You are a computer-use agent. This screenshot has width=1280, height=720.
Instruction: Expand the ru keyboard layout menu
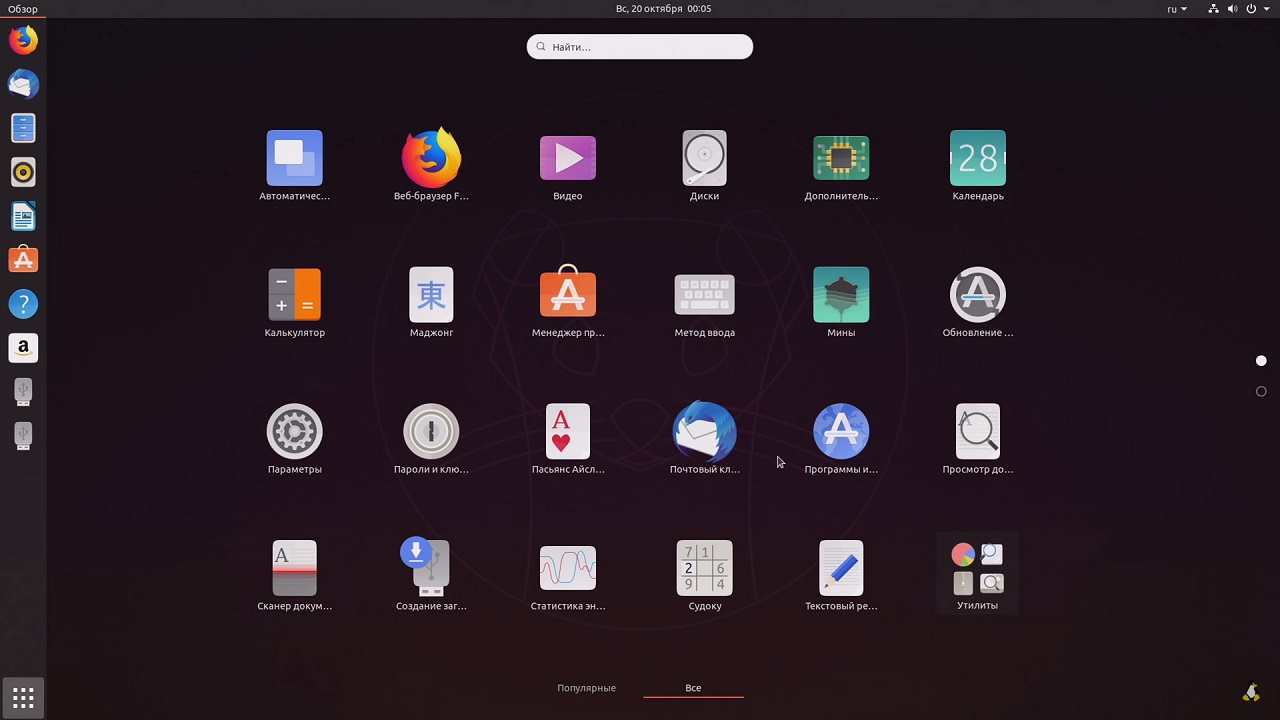click(x=1177, y=9)
